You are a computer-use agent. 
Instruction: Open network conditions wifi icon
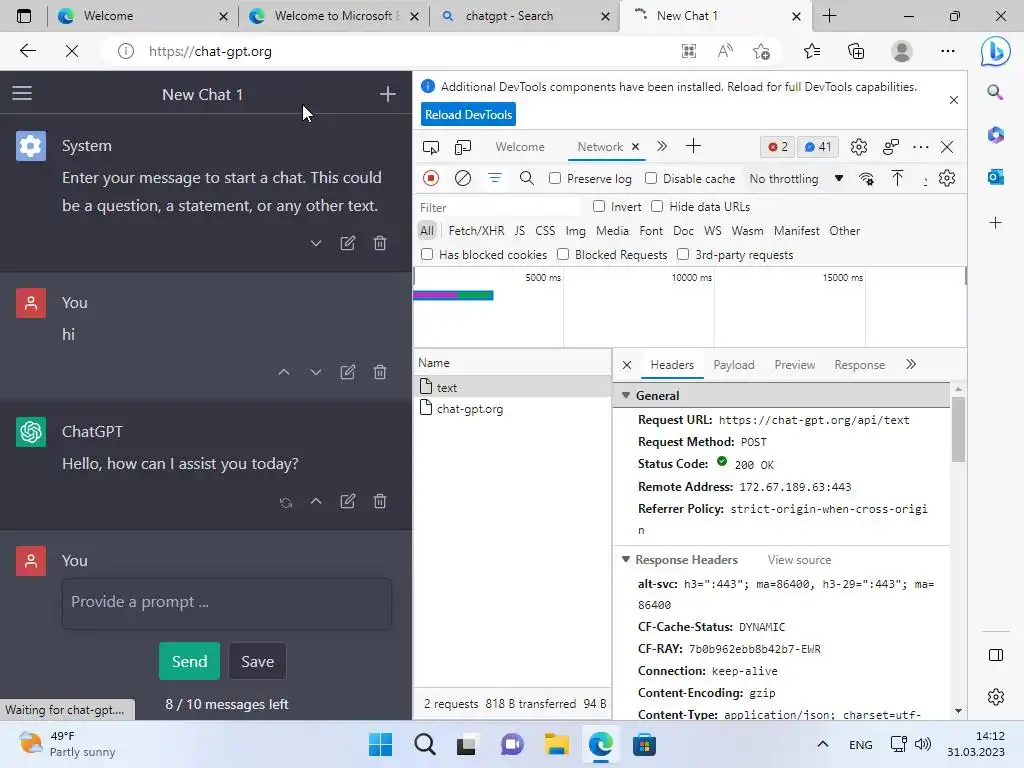click(x=866, y=179)
